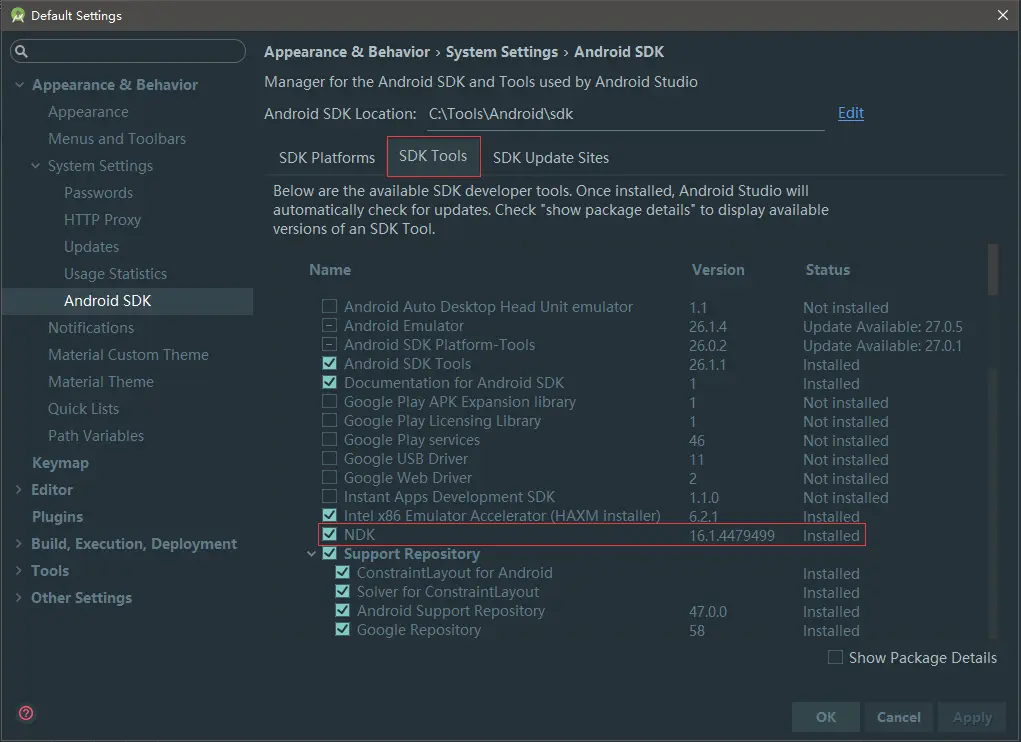Select Android SDK in tree
The width and height of the screenshot is (1021, 742).
click(x=107, y=301)
